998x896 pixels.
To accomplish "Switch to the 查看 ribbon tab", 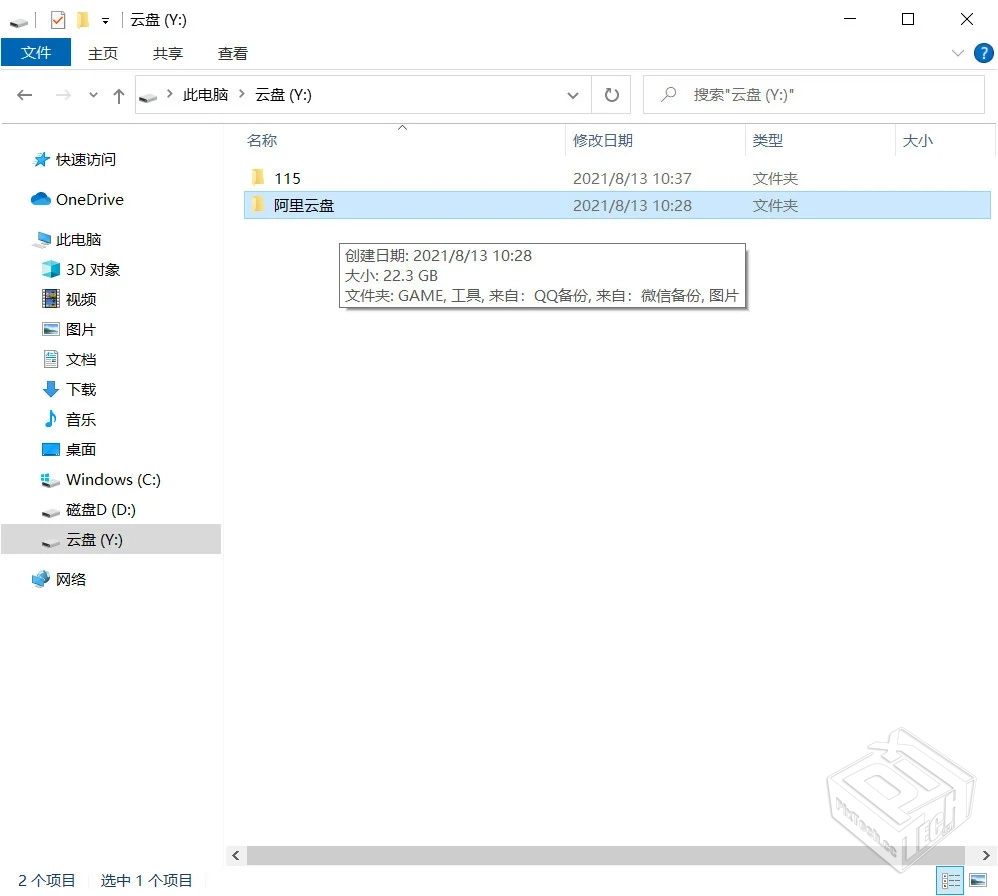I will pos(232,53).
